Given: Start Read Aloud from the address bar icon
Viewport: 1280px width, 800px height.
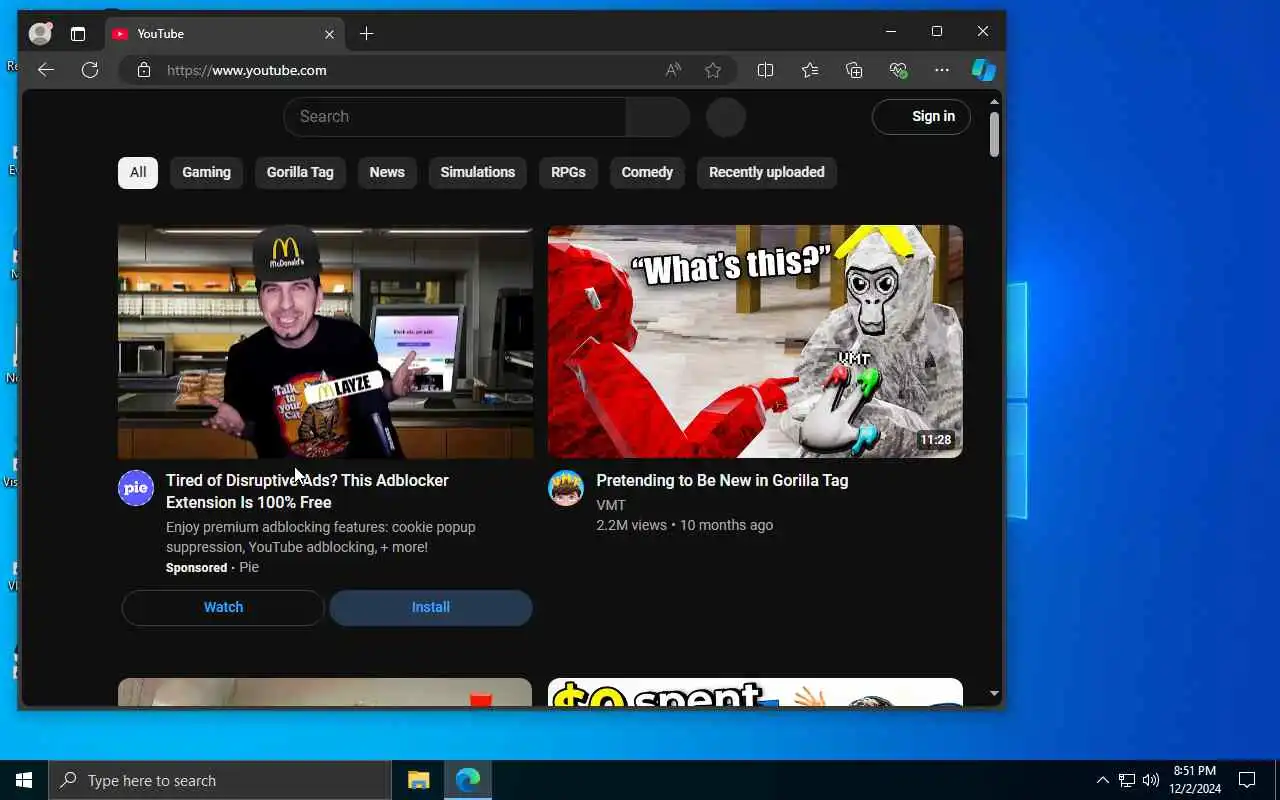Looking at the screenshot, I should tap(673, 70).
